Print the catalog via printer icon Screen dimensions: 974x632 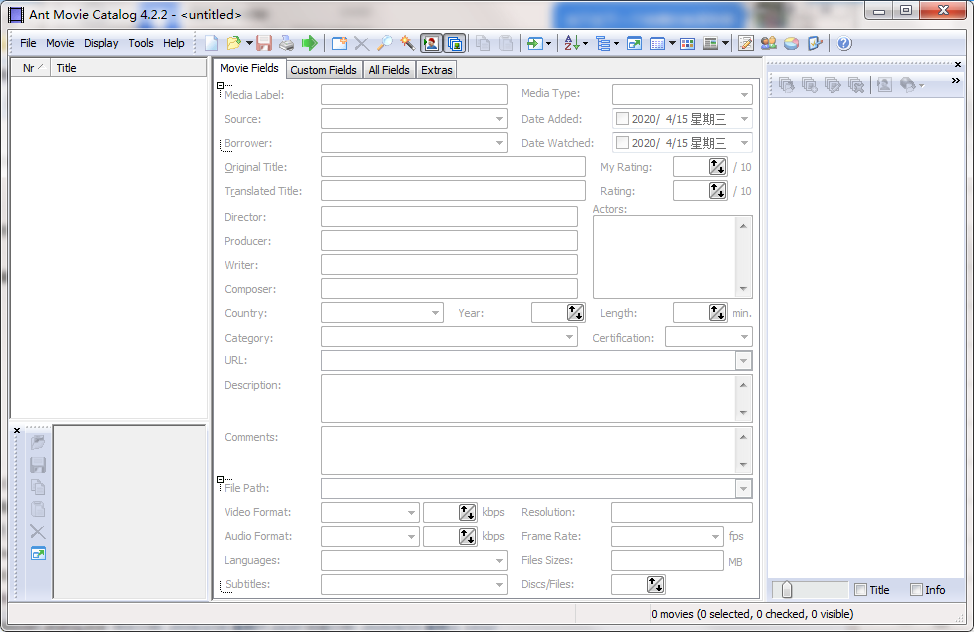click(286, 44)
